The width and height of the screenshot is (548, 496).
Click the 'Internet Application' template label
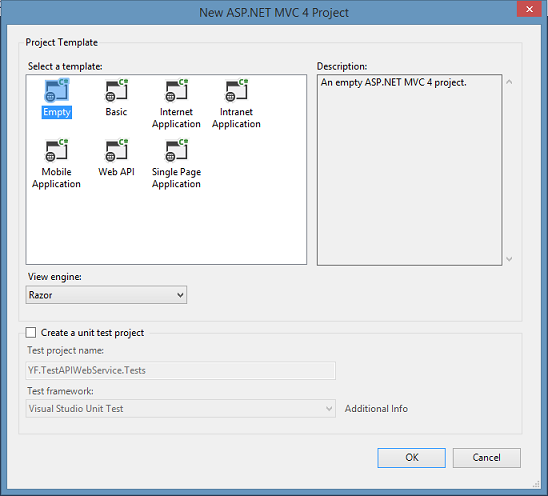(x=176, y=118)
